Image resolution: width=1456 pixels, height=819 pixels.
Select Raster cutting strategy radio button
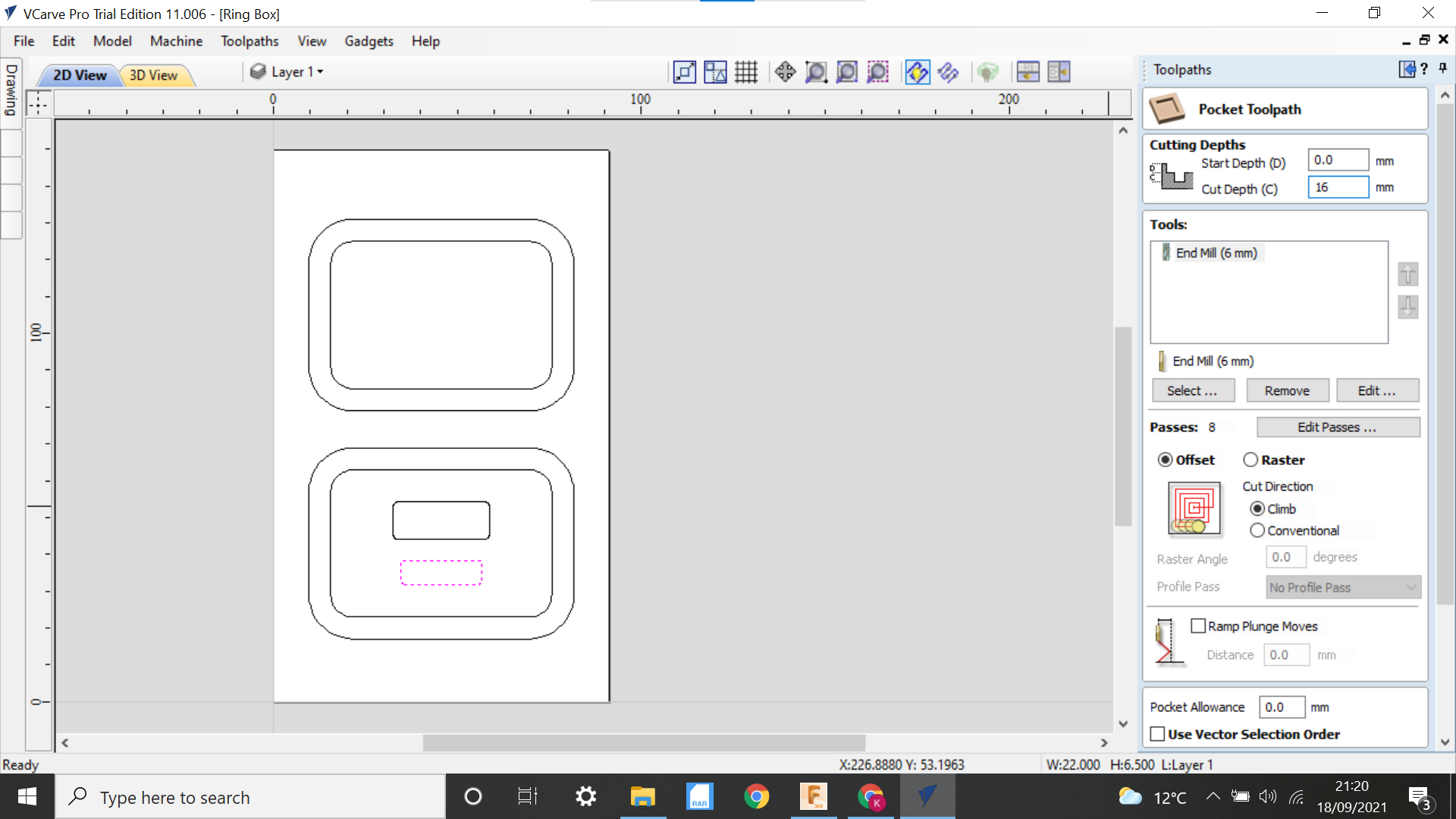(x=1251, y=460)
